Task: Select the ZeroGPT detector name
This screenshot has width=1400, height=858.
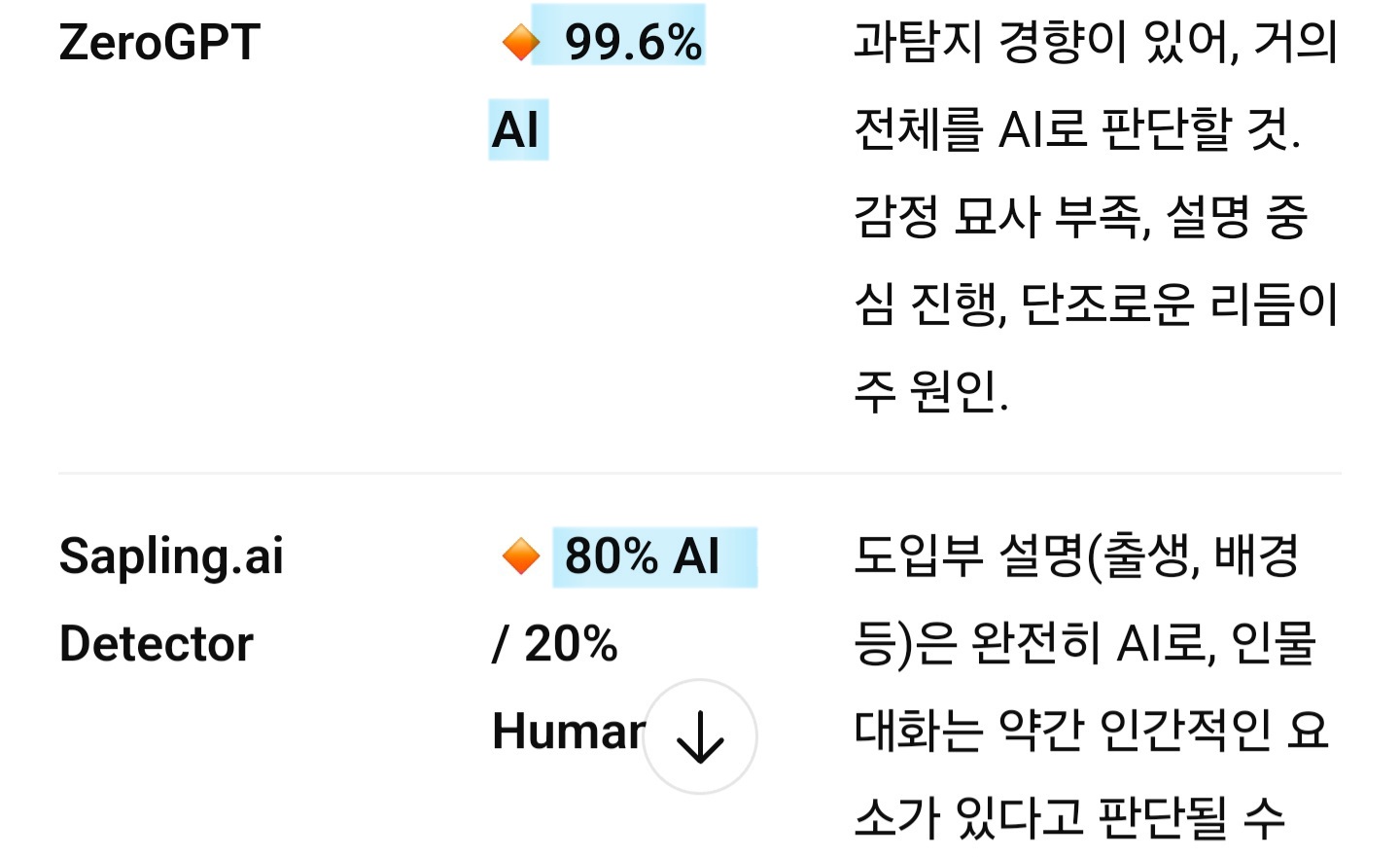Action: tap(159, 43)
